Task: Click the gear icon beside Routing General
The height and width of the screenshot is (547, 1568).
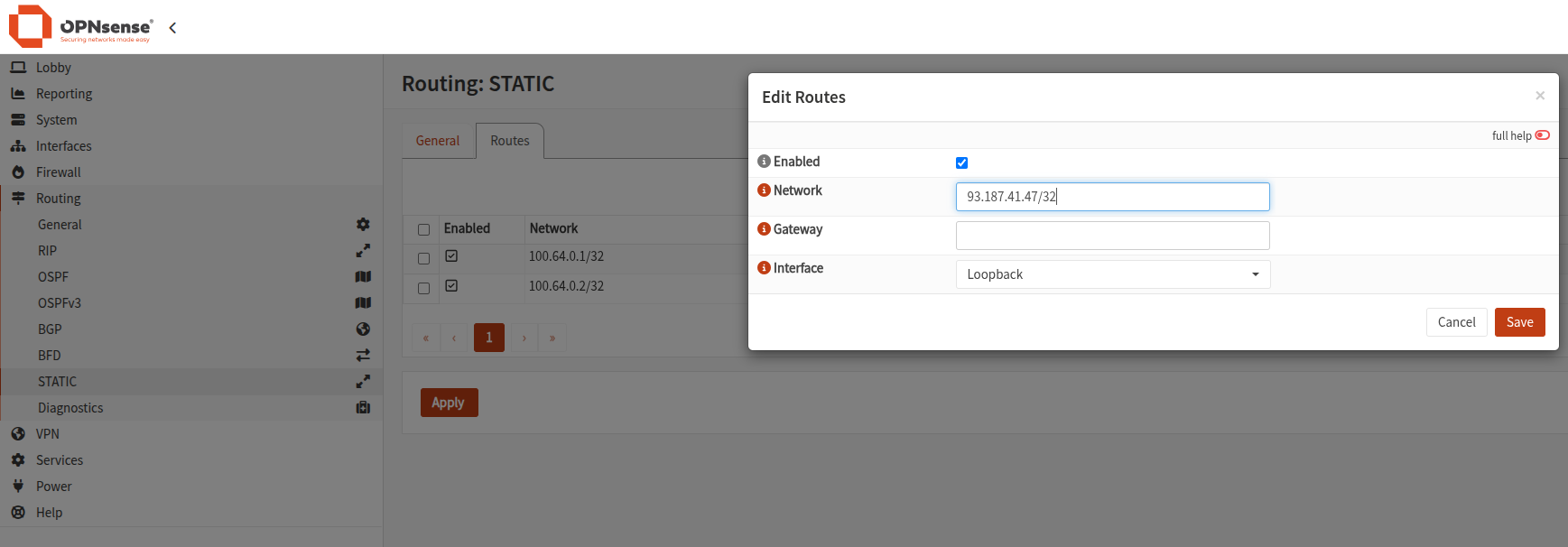Action: pyautogui.click(x=363, y=224)
